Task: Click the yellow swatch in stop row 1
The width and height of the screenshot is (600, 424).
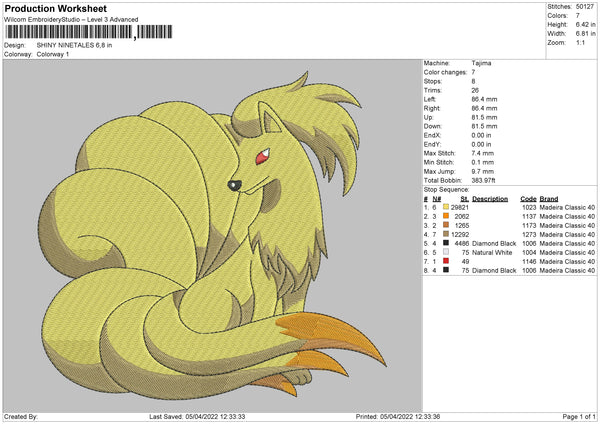Action: pyautogui.click(x=446, y=207)
